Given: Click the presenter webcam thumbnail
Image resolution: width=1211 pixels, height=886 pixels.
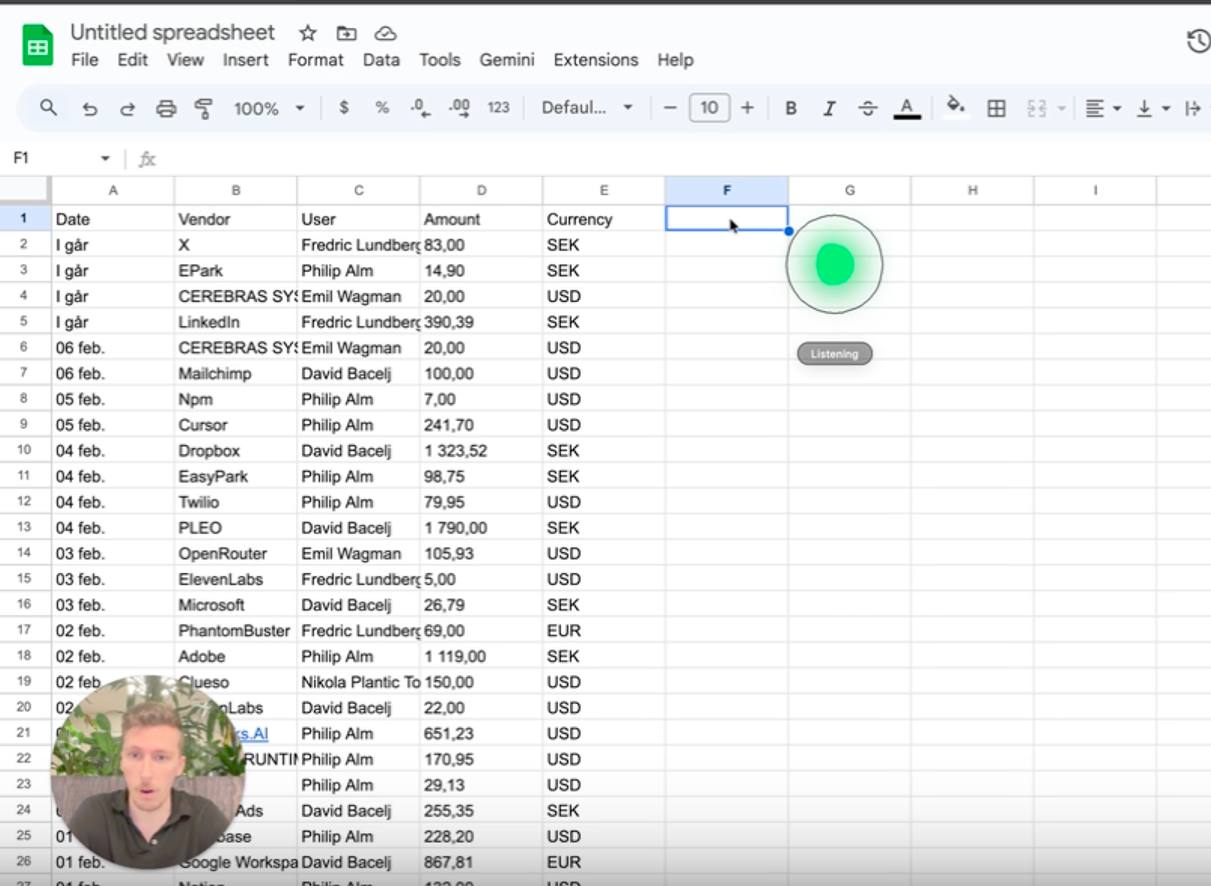Looking at the screenshot, I should point(148,772).
